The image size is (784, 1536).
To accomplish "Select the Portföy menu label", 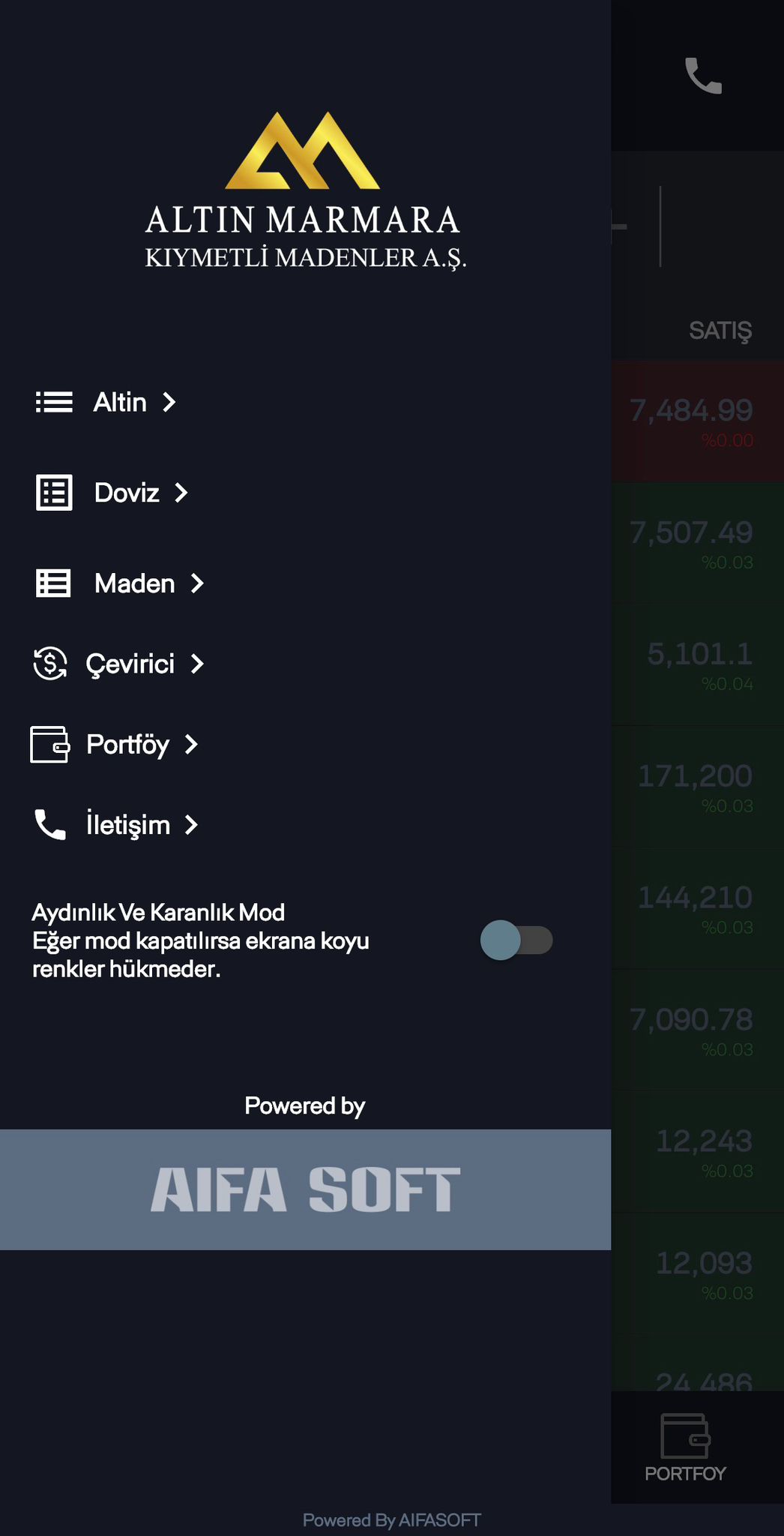I will (x=128, y=745).
